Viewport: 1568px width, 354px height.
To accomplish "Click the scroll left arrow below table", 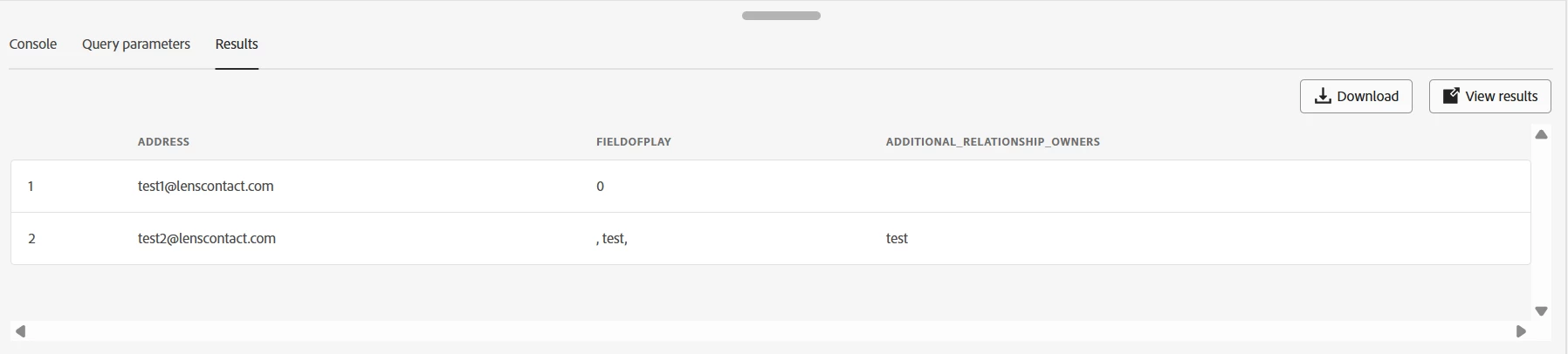I will pyautogui.click(x=21, y=331).
